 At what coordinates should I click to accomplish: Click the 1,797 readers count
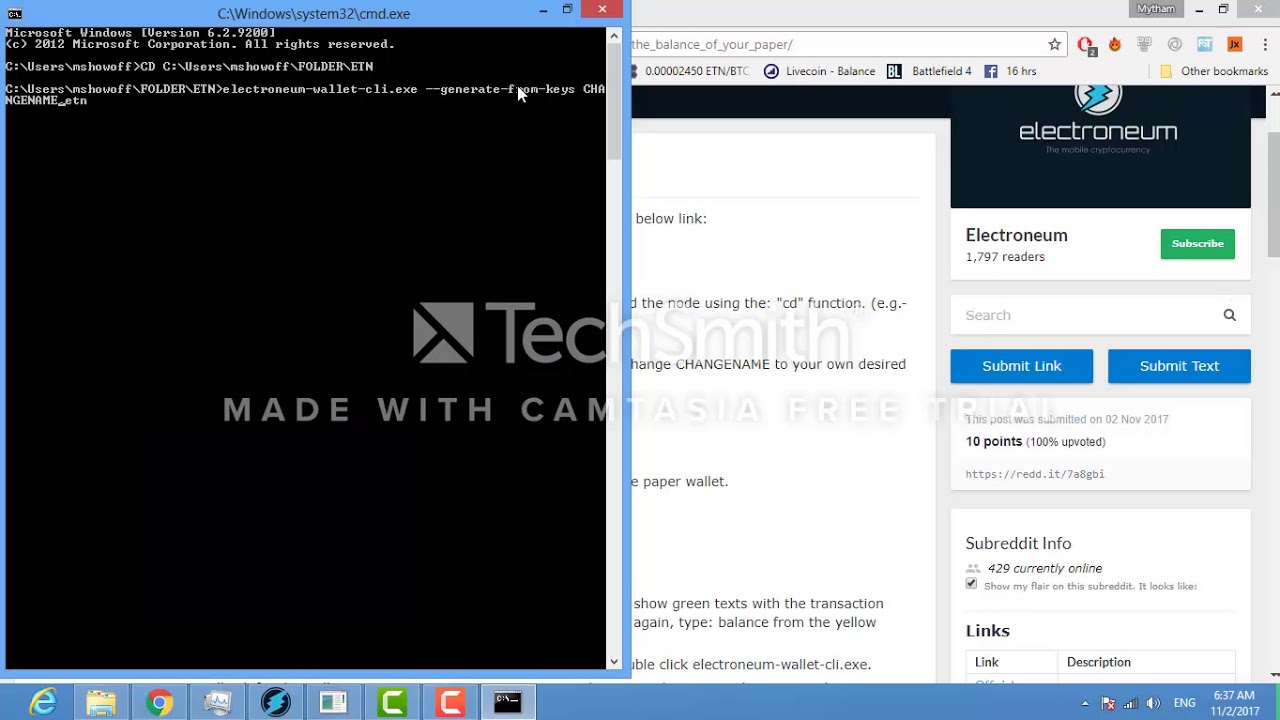pyautogui.click(x=1005, y=257)
